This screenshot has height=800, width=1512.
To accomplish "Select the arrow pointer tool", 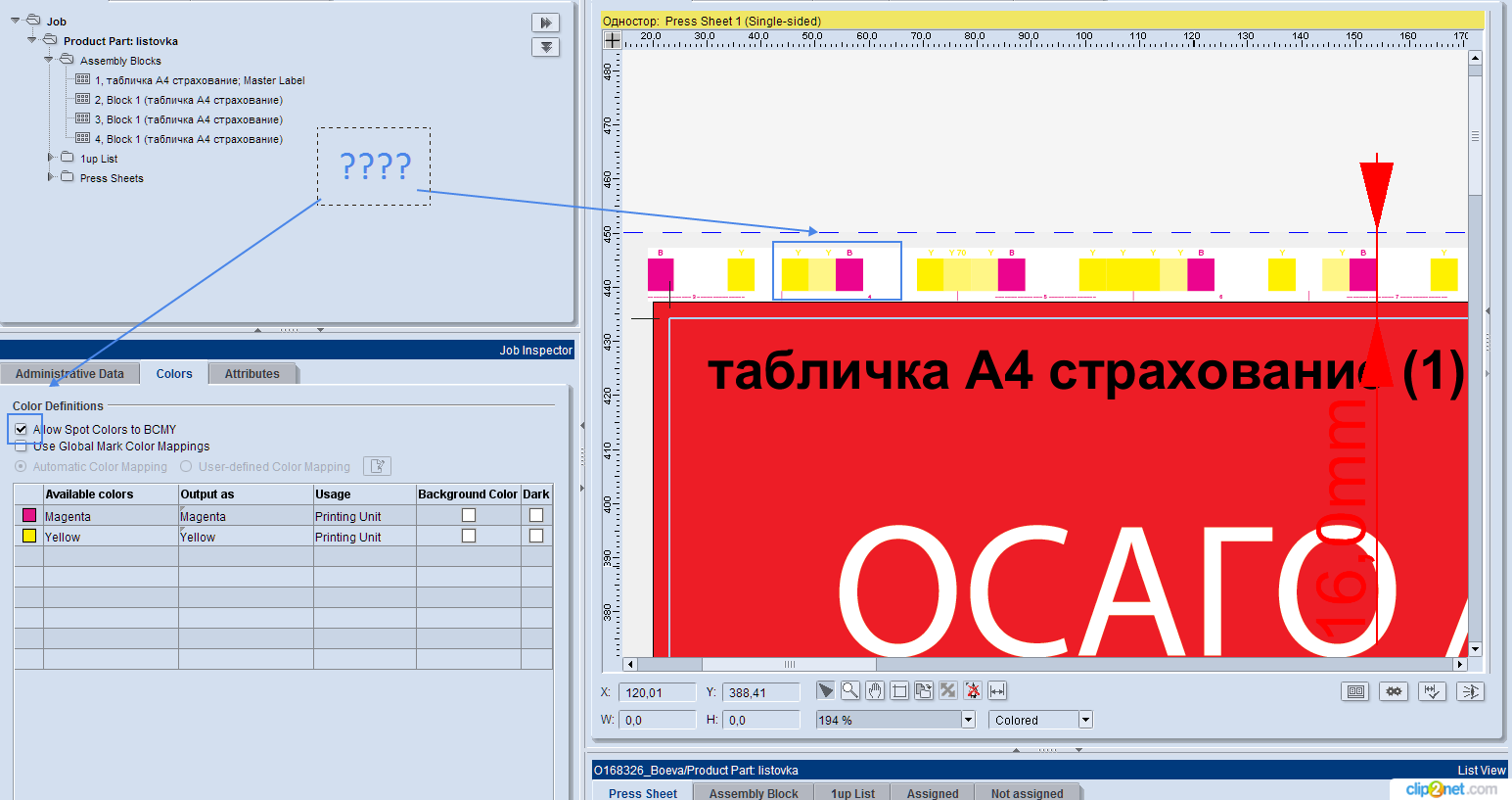I will (826, 690).
